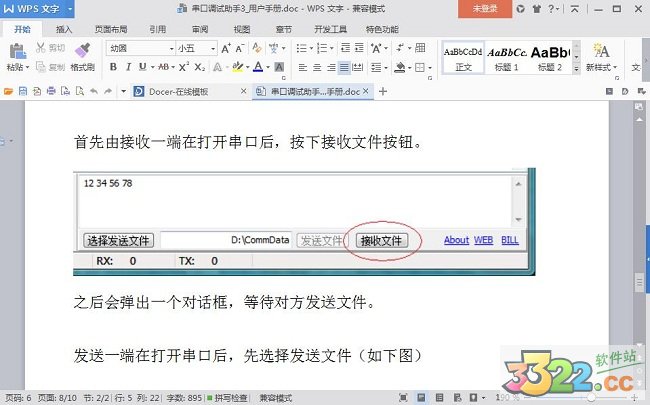Toggle Underline formatting
650x405 pixels.
(143, 67)
